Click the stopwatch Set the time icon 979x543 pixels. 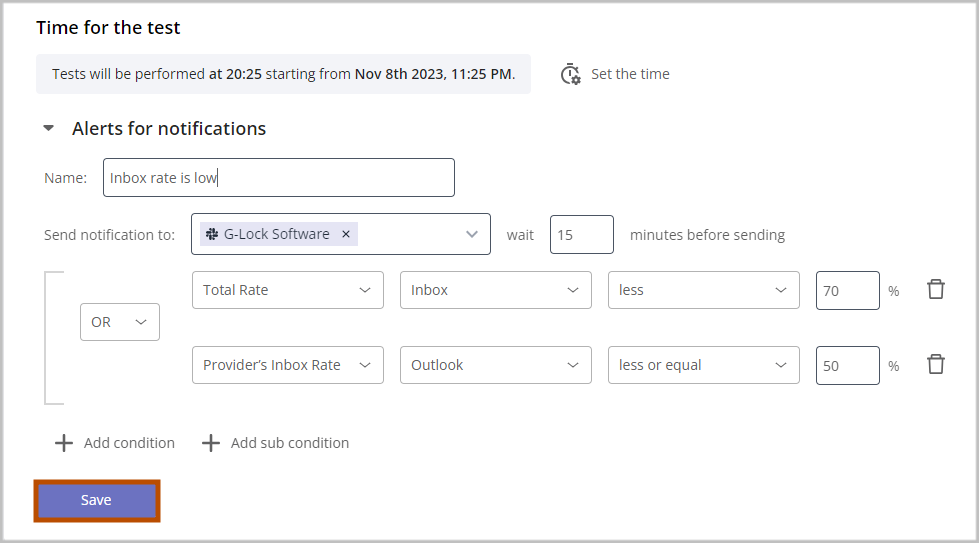(571, 74)
